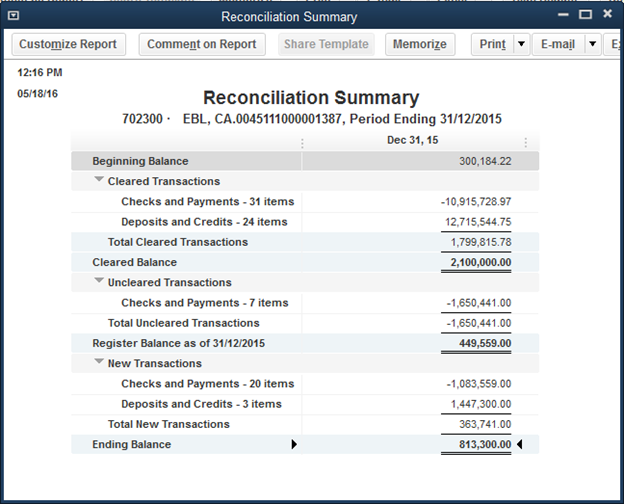The image size is (624, 504).
Task: Click column resize handle left of Dec 31, 15
Action: 302,142
